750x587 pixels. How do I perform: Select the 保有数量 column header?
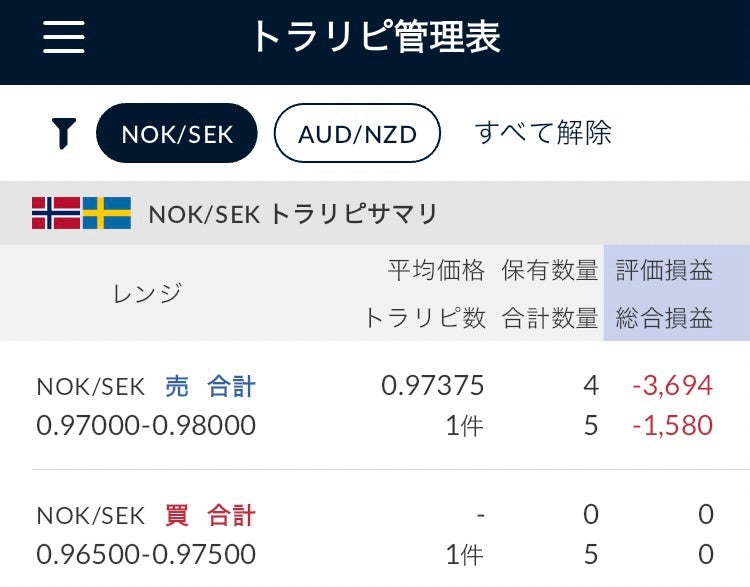click(x=550, y=270)
